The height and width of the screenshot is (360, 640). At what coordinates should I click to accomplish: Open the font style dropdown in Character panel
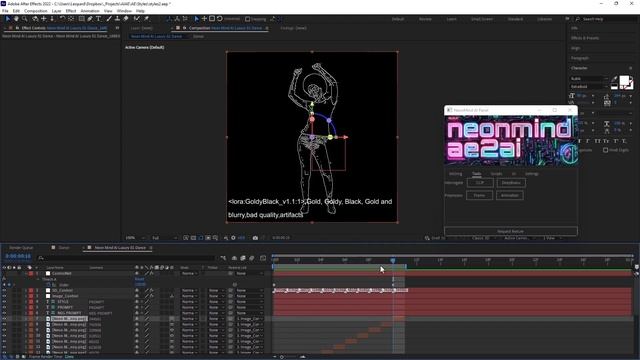click(589, 87)
